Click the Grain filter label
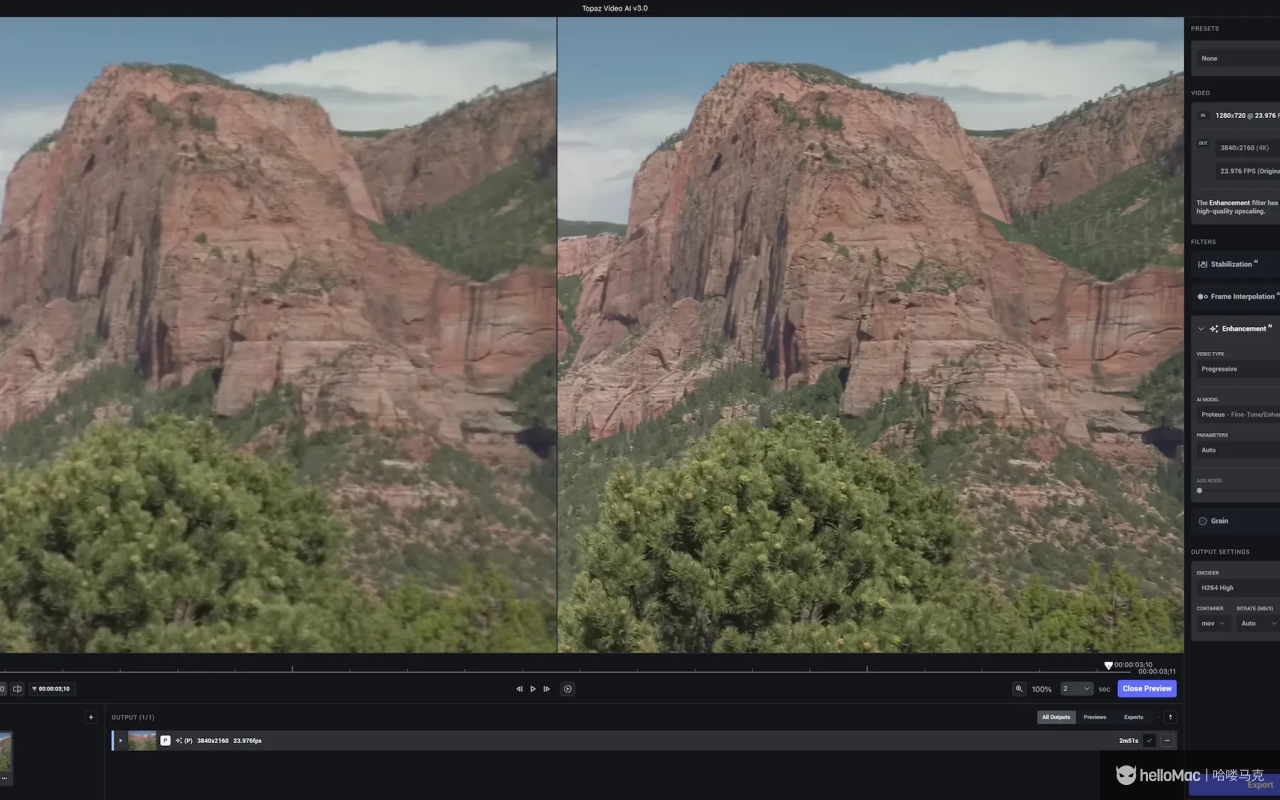This screenshot has height=800, width=1280. [1220, 521]
